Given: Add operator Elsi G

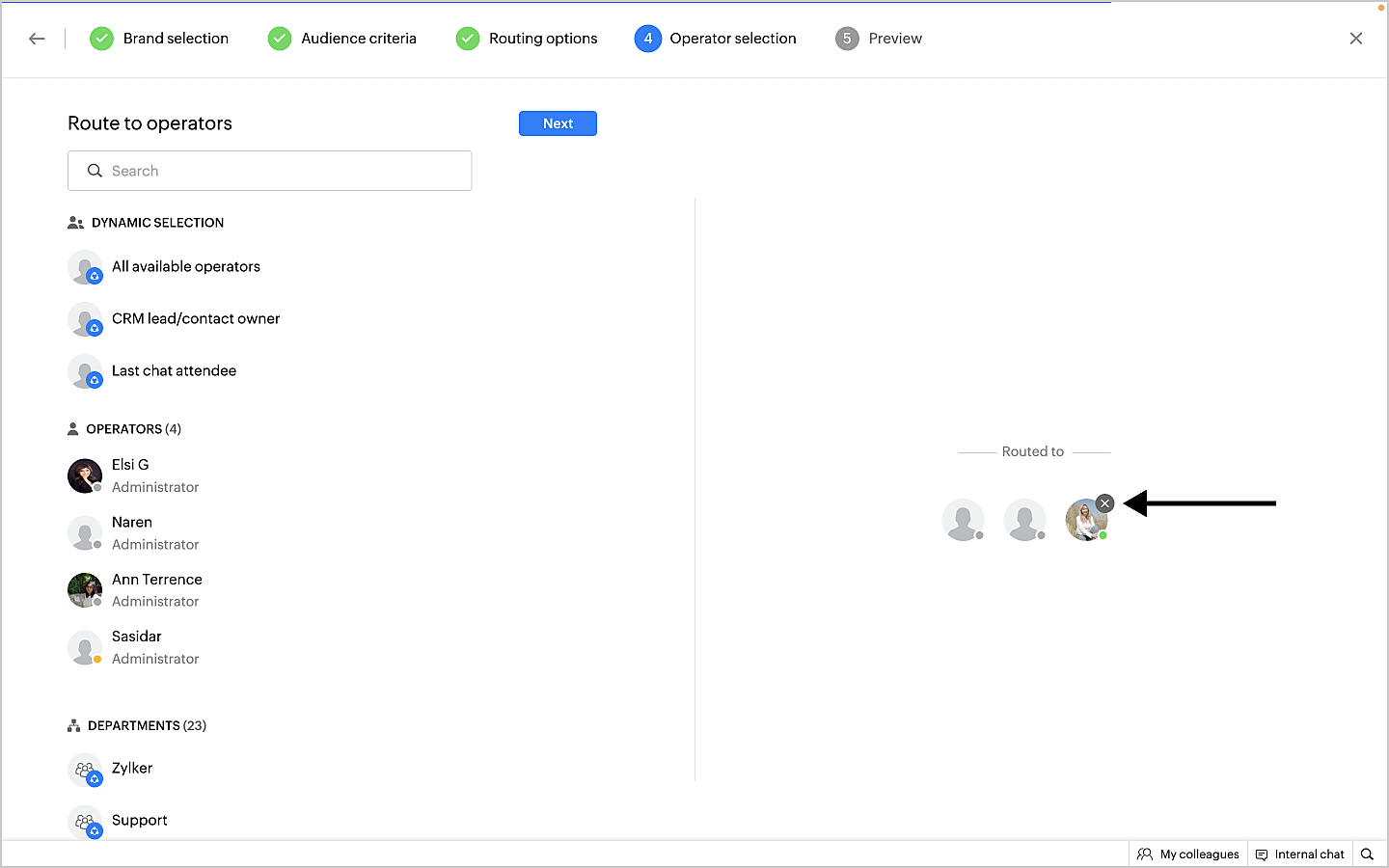Looking at the screenshot, I should 133,475.
